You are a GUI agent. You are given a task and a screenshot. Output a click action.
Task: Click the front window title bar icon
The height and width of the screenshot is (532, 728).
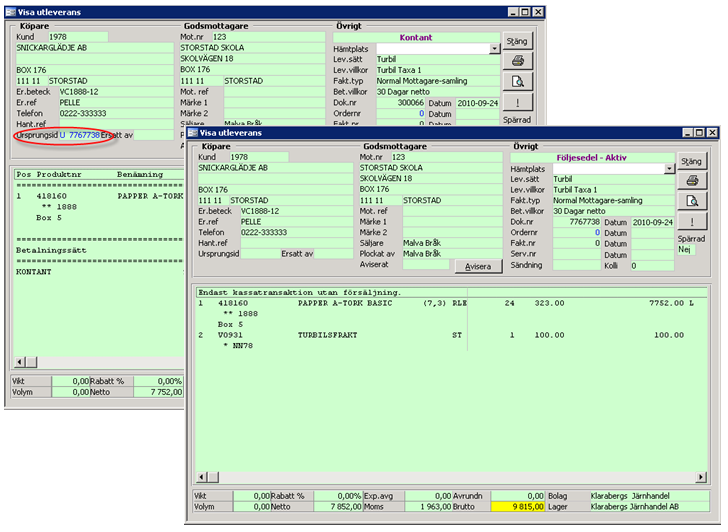click(193, 133)
